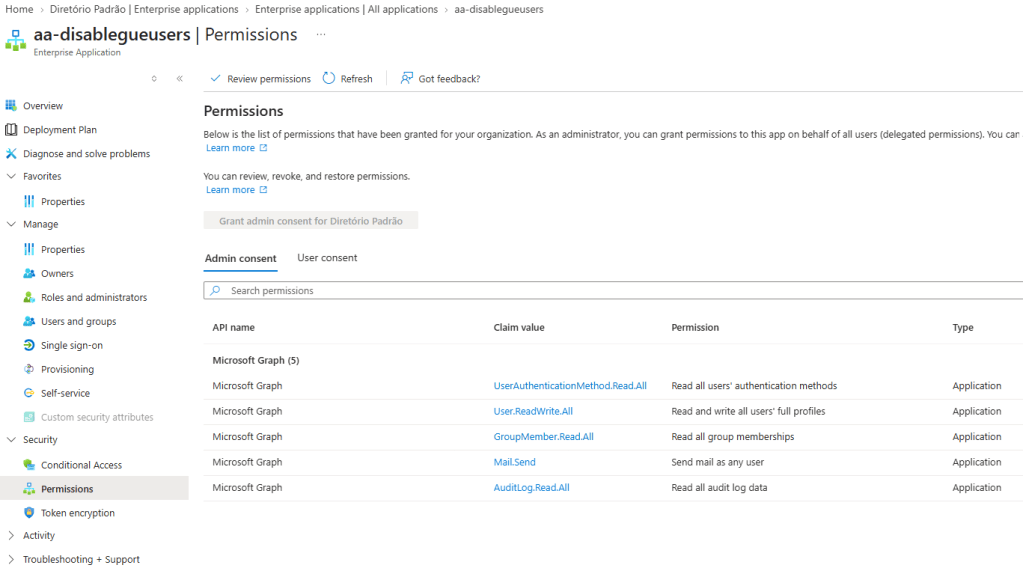
Task: Select the Single sign-on icon
Action: tap(29, 345)
